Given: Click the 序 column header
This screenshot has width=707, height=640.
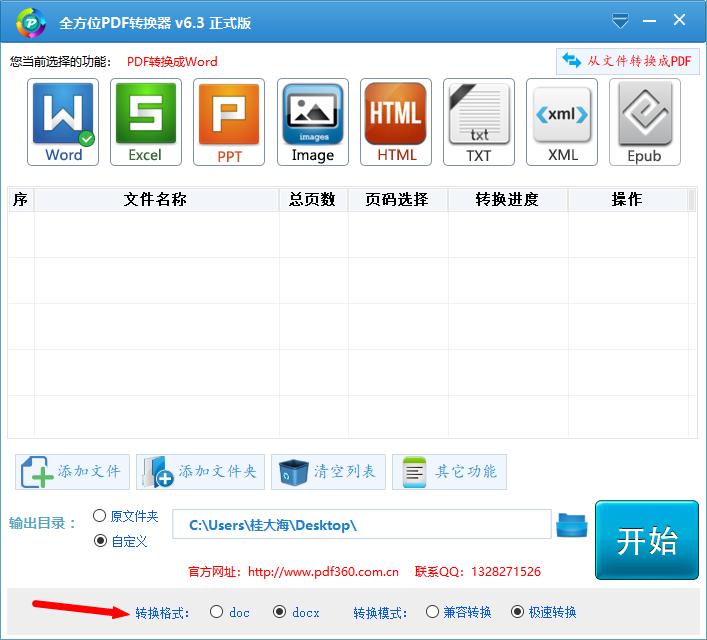Looking at the screenshot, I should click(20, 199).
